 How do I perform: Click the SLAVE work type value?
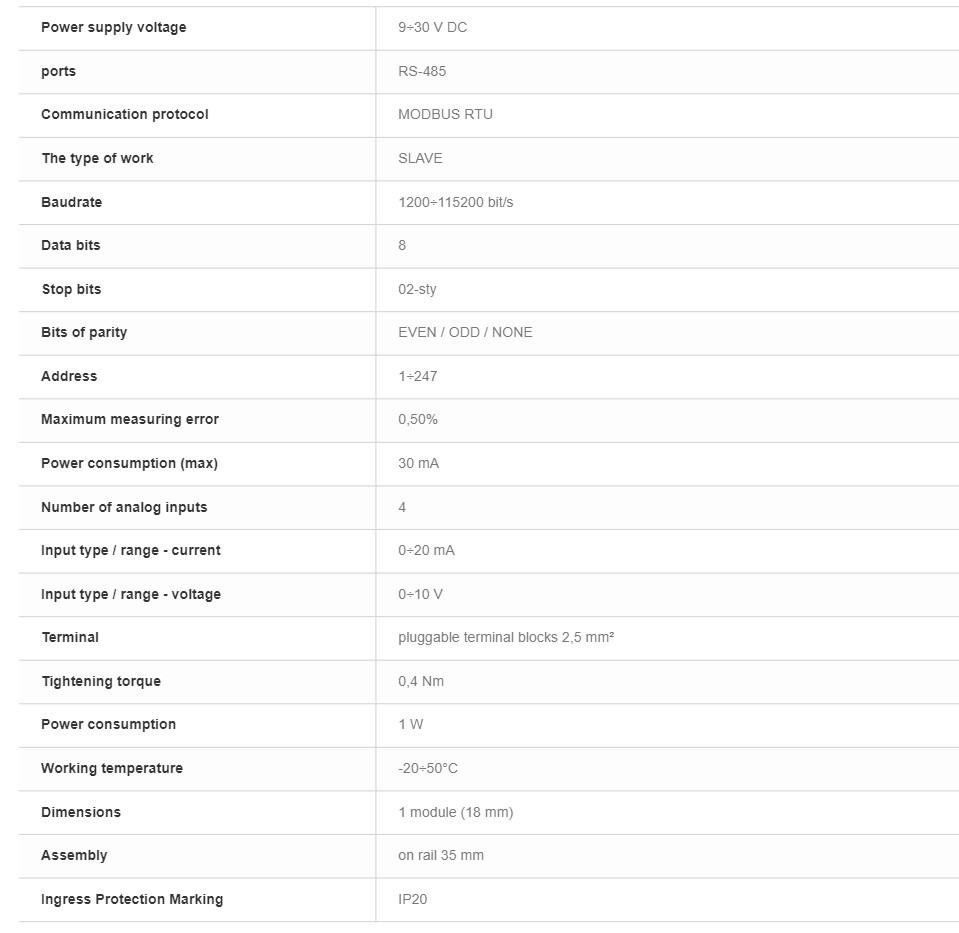[420, 158]
